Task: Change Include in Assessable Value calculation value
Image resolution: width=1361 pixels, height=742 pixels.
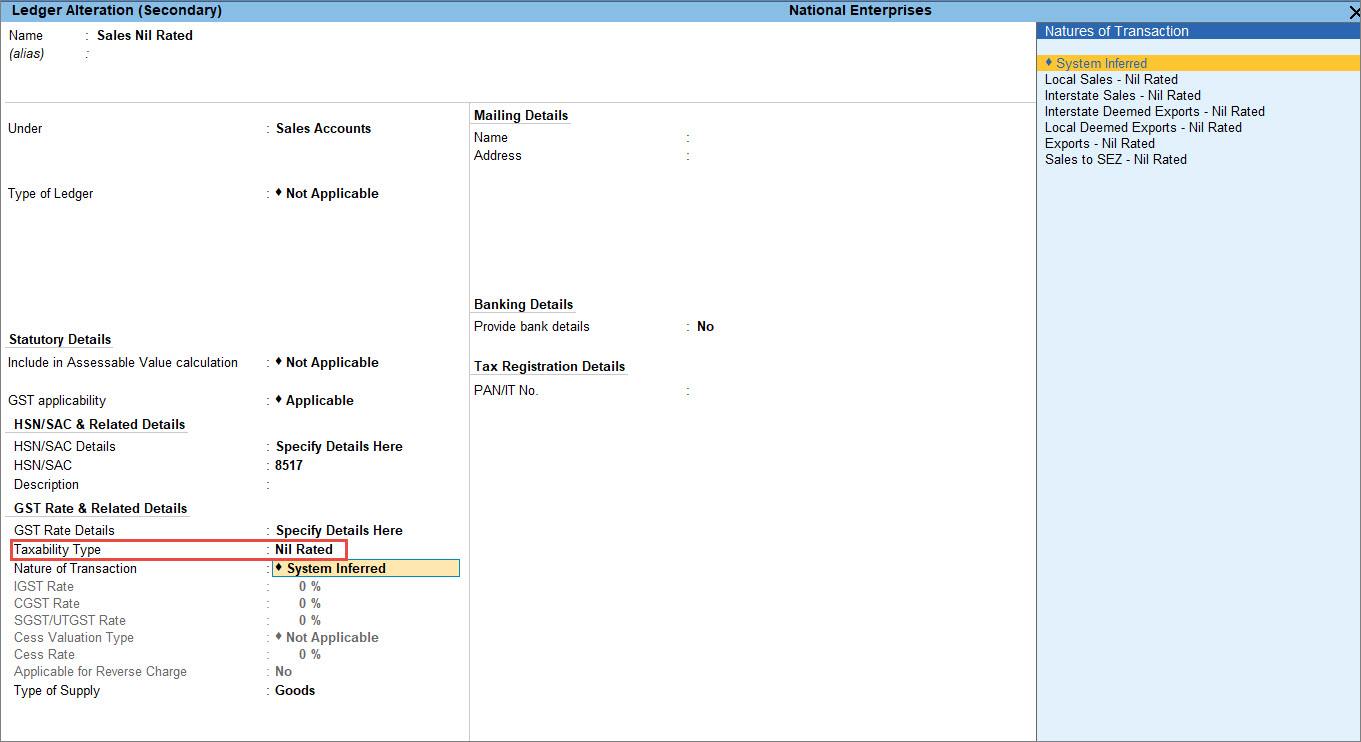Action: coord(327,362)
